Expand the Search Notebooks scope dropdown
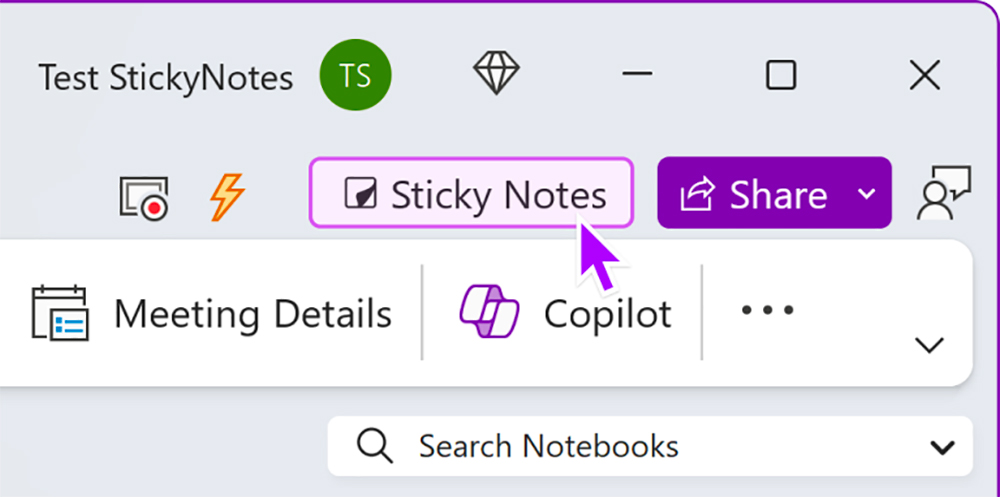Screen dimensions: 1000x497 click(x=942, y=447)
